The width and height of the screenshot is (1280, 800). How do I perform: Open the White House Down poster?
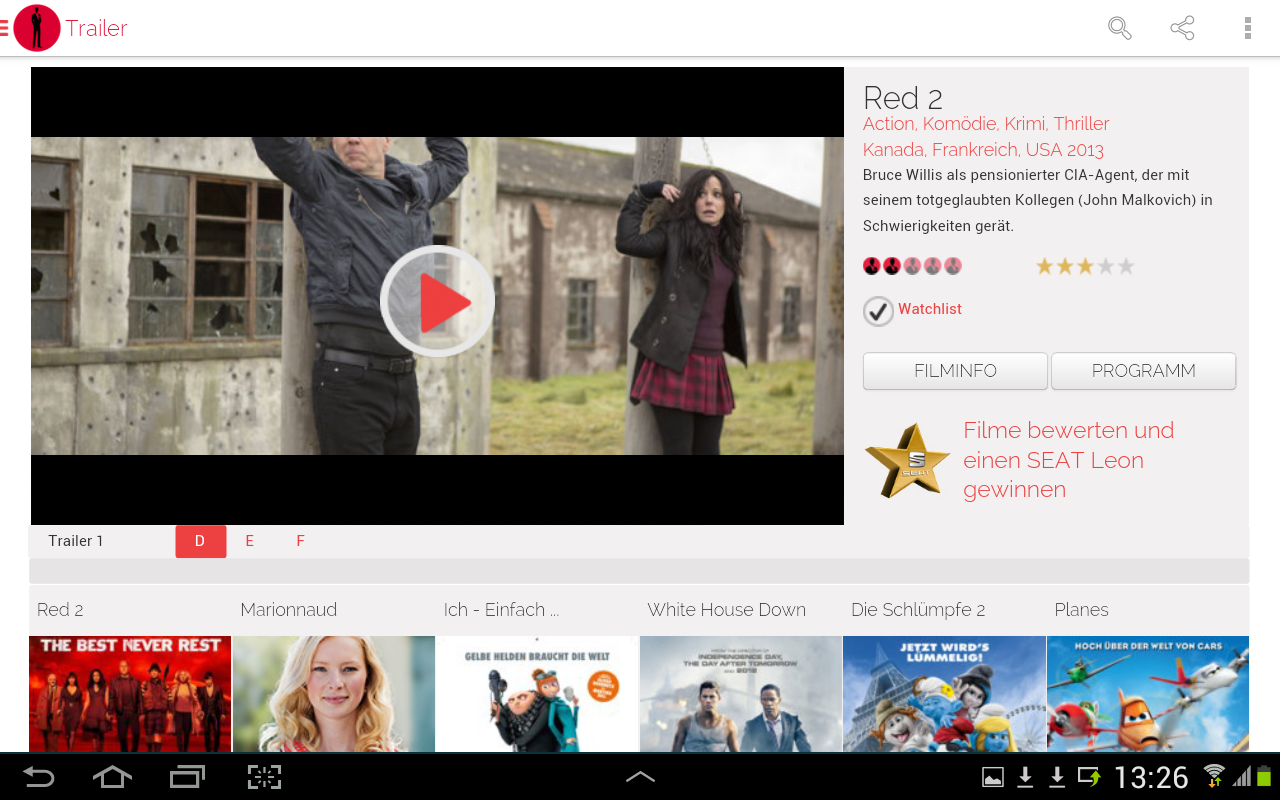(741, 694)
